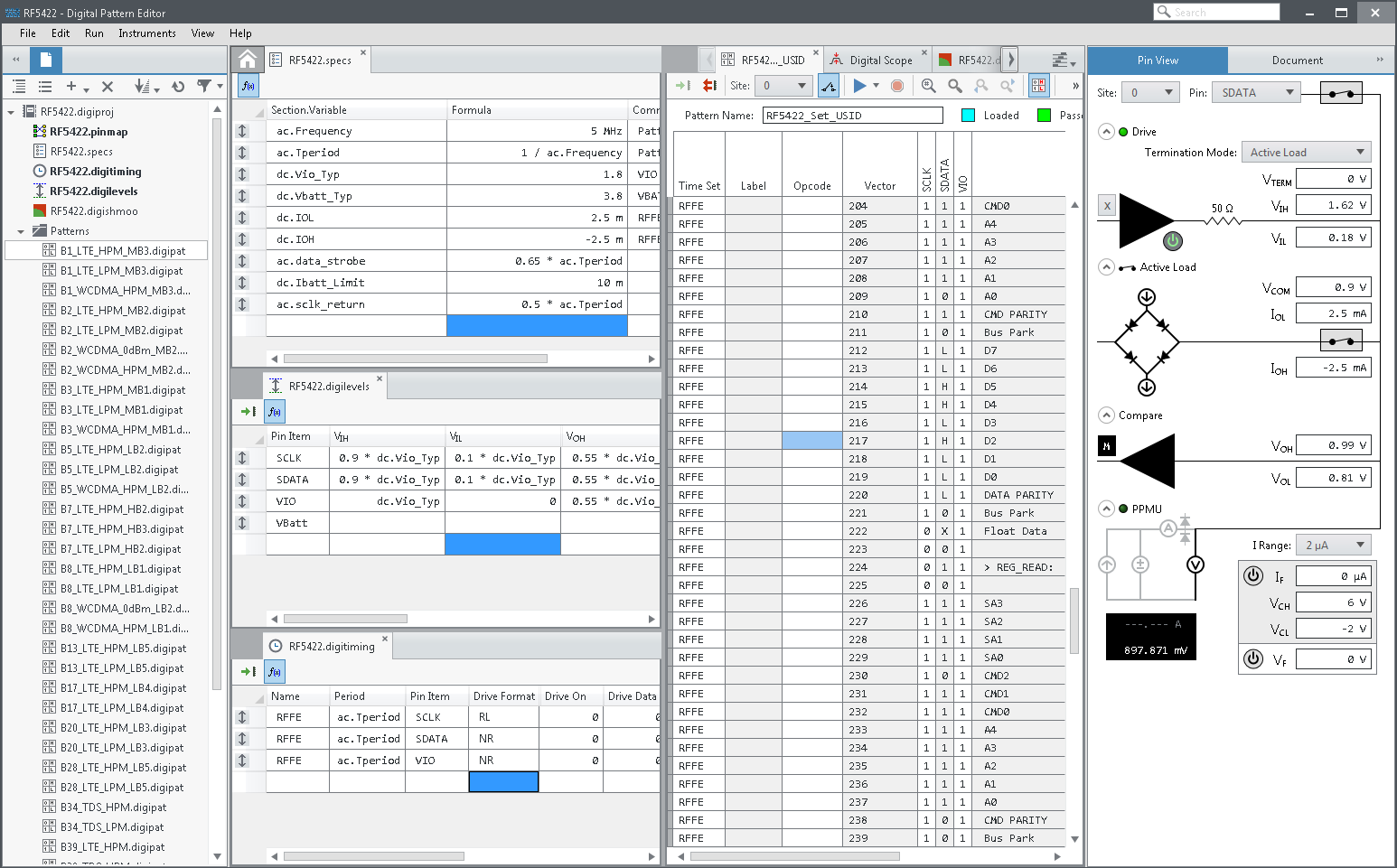Collapse the Patterns tree folder
The image size is (1397, 868).
point(21,231)
